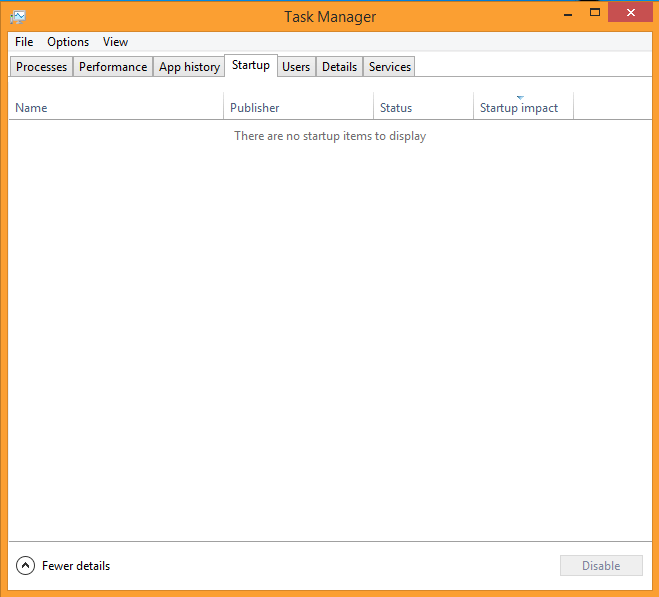Screen dimensions: 659x597
Task: Click the 'There are no startup items to display' text
Action: pos(330,136)
